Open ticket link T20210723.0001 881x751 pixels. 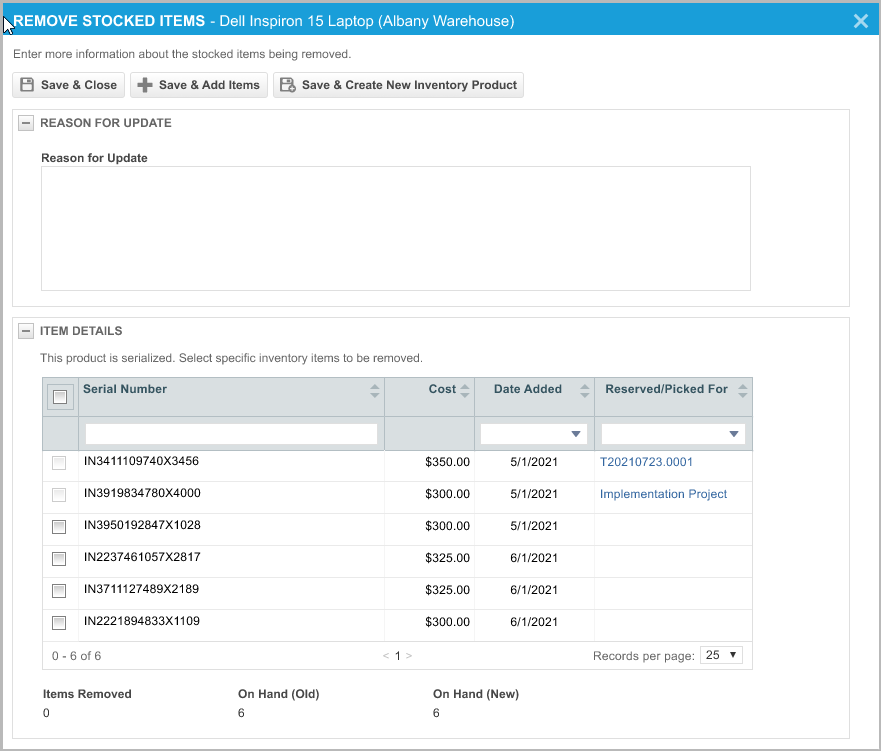[646, 462]
